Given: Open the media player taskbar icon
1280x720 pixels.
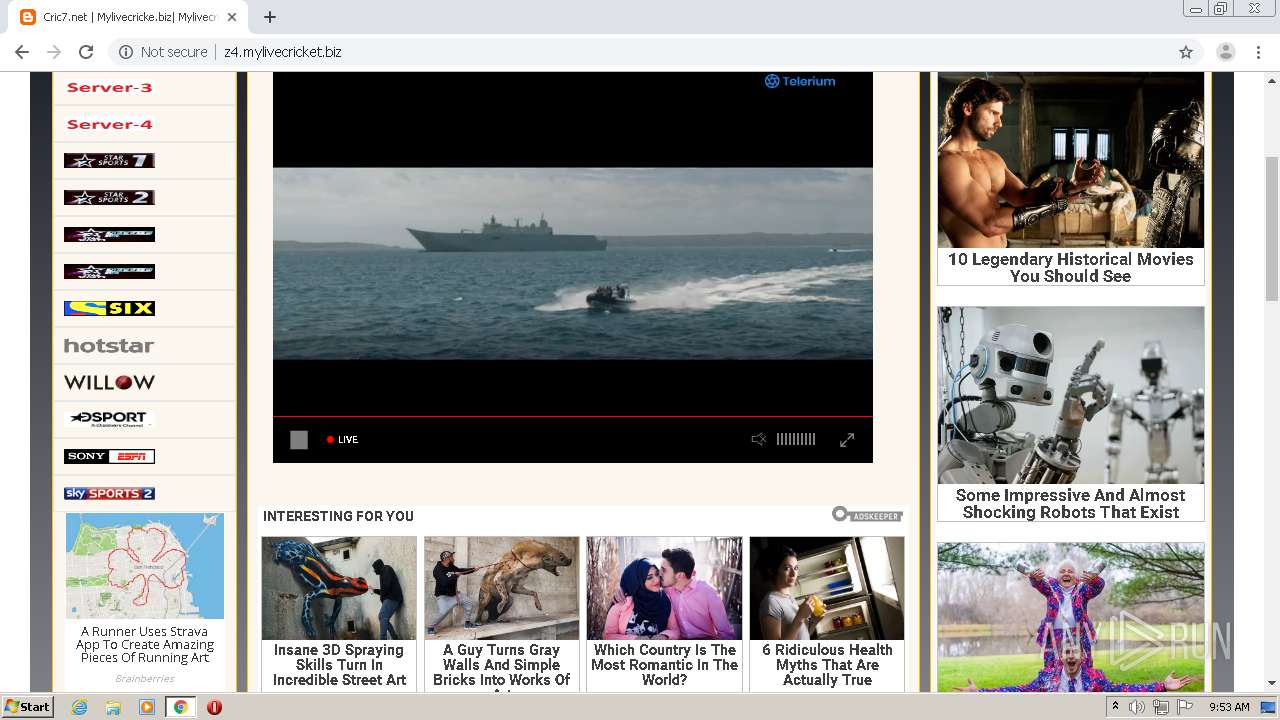Looking at the screenshot, I should (x=147, y=707).
